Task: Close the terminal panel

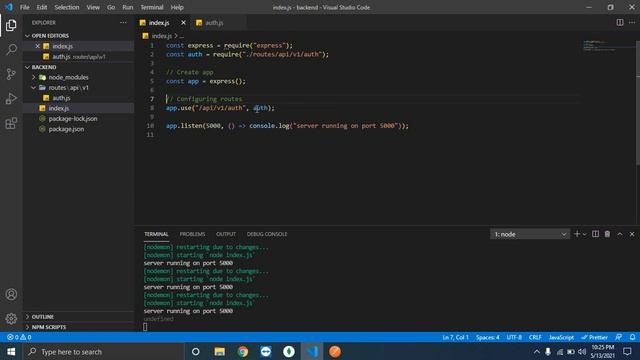Action: [632, 234]
